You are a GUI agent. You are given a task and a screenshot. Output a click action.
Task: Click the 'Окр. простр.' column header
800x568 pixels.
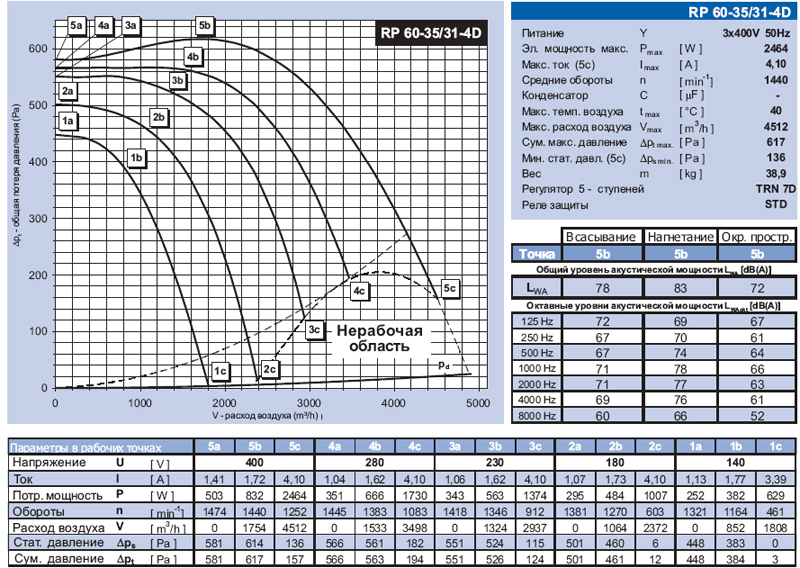click(x=757, y=237)
